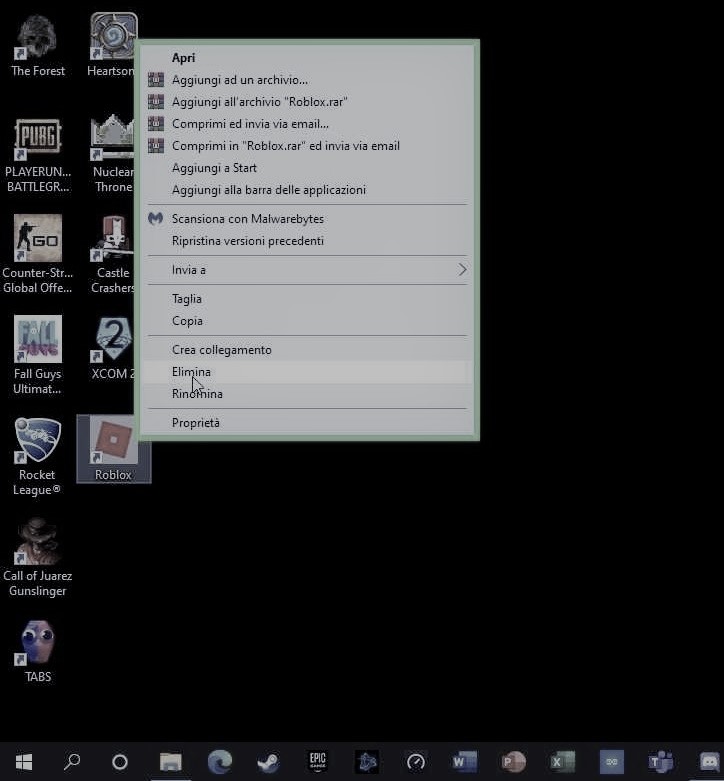Launch Excel from the taskbar
Screen dimensions: 724x781
[x=562, y=762]
